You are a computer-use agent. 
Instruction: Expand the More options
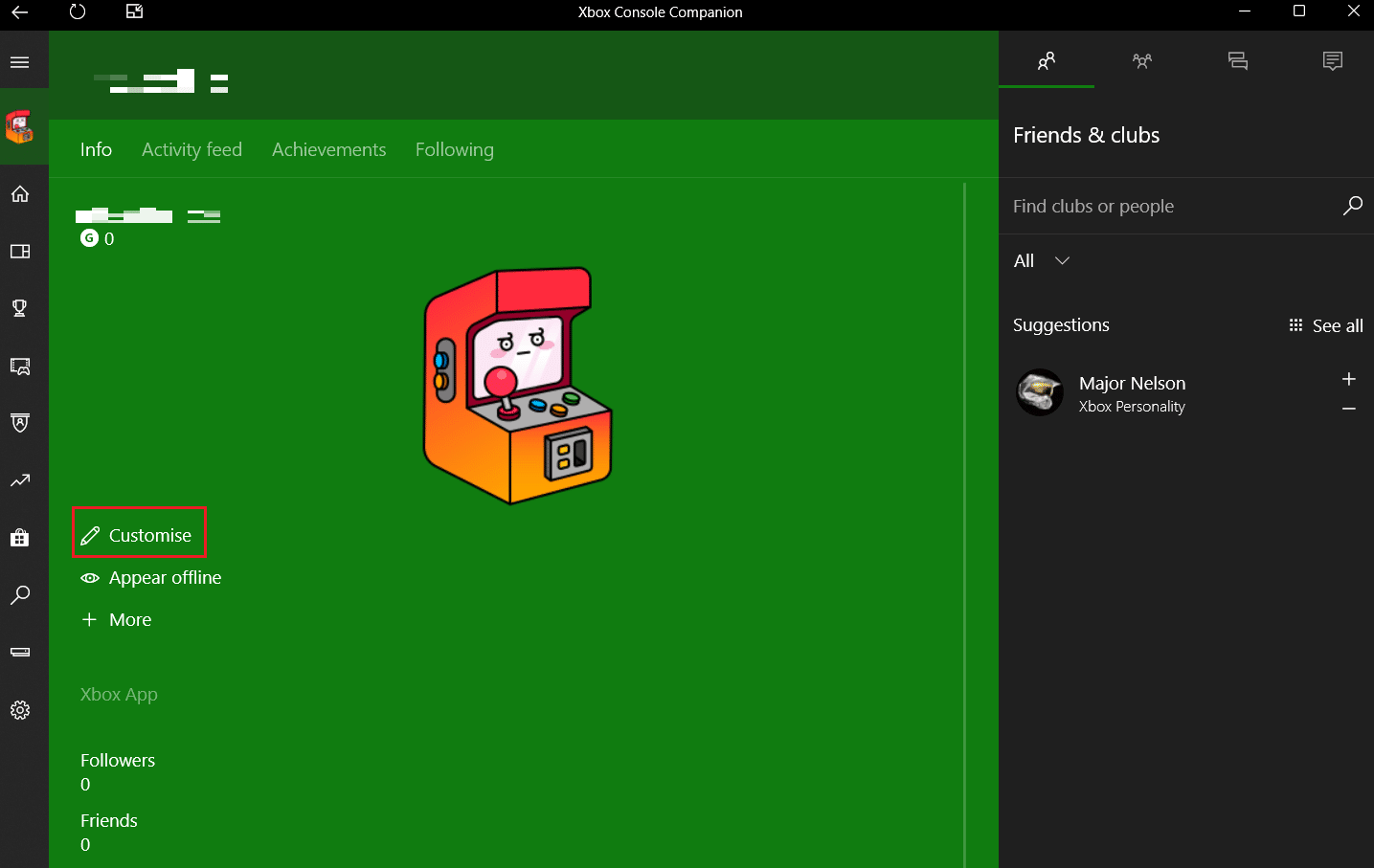(117, 620)
